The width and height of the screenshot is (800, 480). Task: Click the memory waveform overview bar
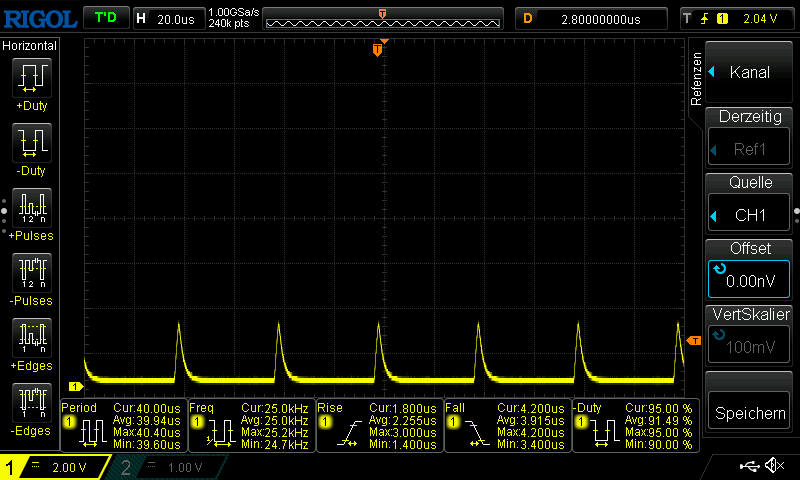tap(383, 19)
